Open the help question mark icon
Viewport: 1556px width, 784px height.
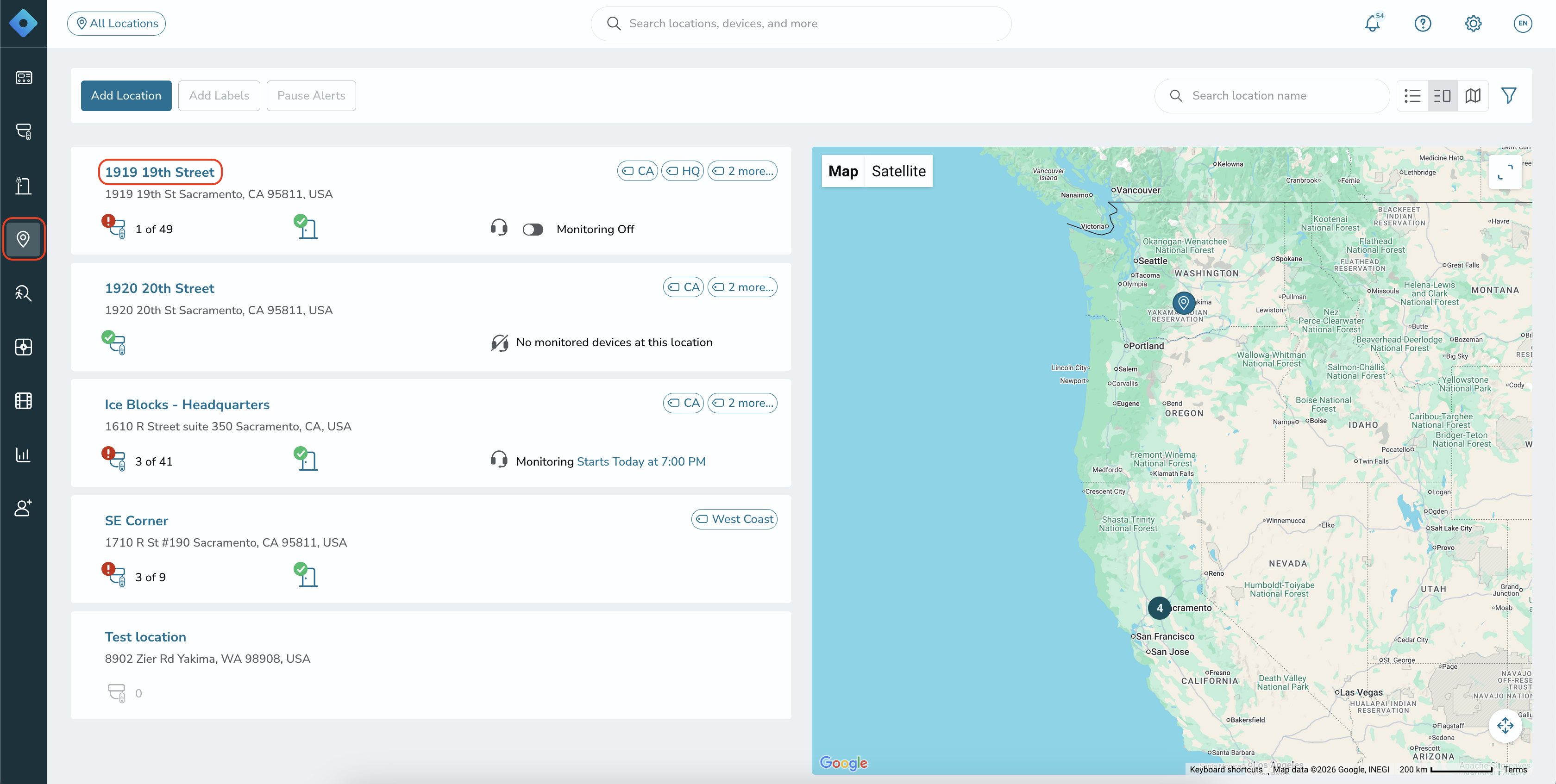pyautogui.click(x=1423, y=24)
